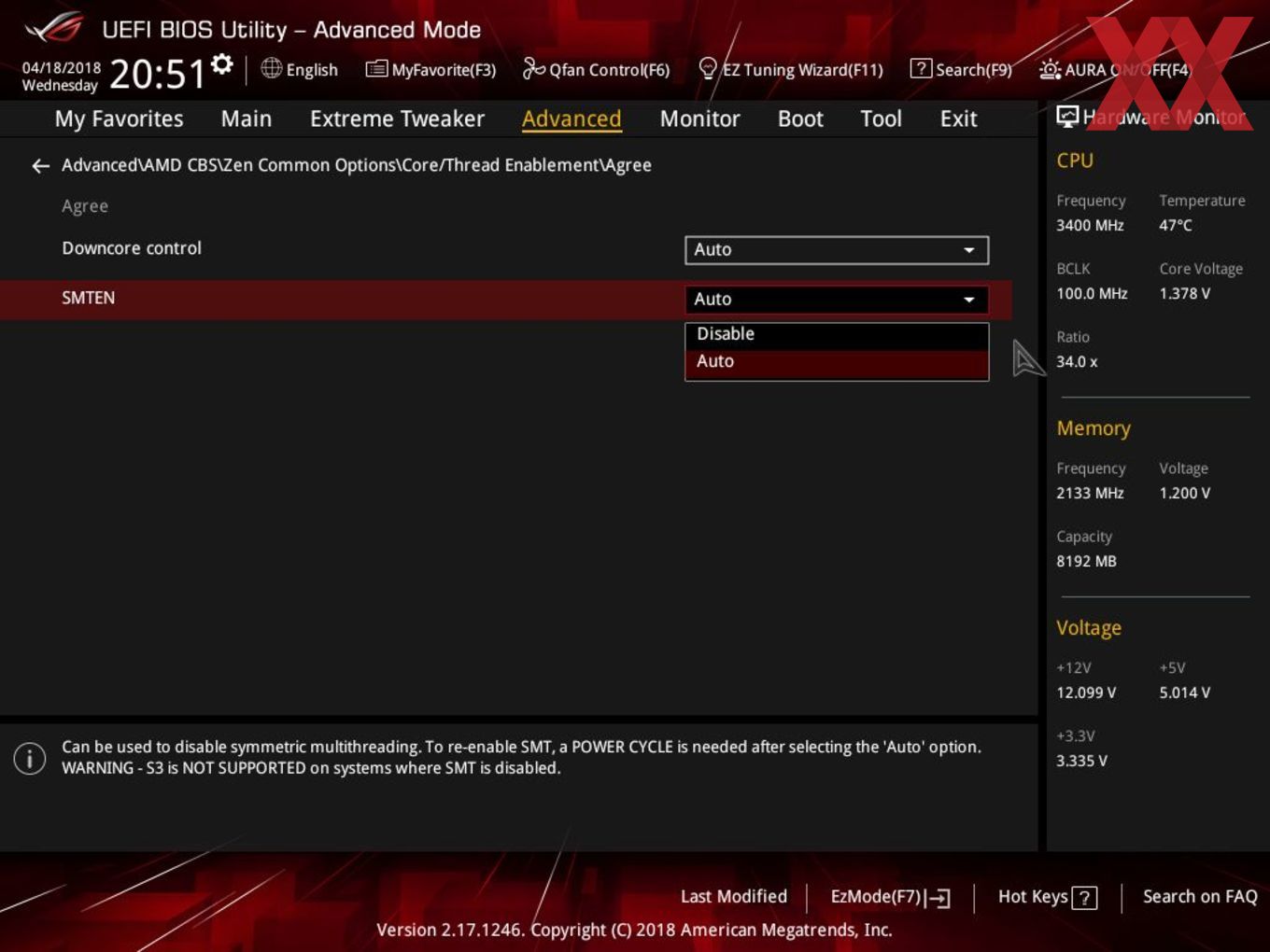Image resolution: width=1270 pixels, height=952 pixels.
Task: Open Downcore control dropdown
Action: pos(837,249)
